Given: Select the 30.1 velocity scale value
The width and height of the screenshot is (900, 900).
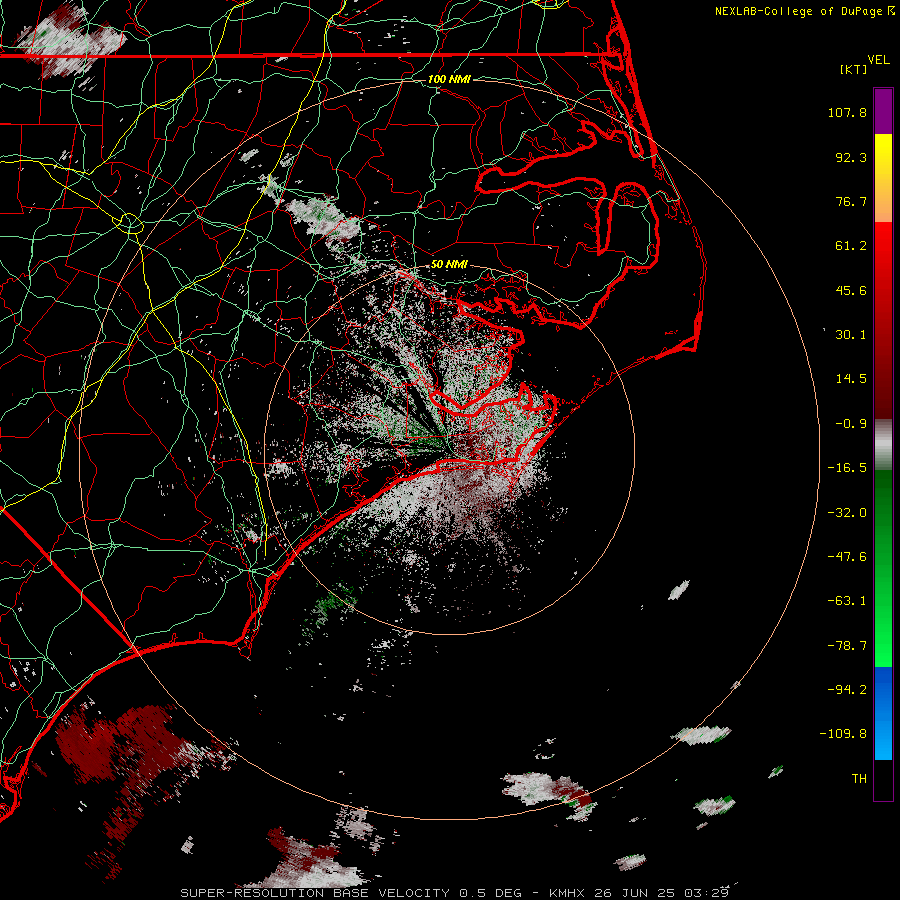Looking at the screenshot, I should [x=851, y=335].
